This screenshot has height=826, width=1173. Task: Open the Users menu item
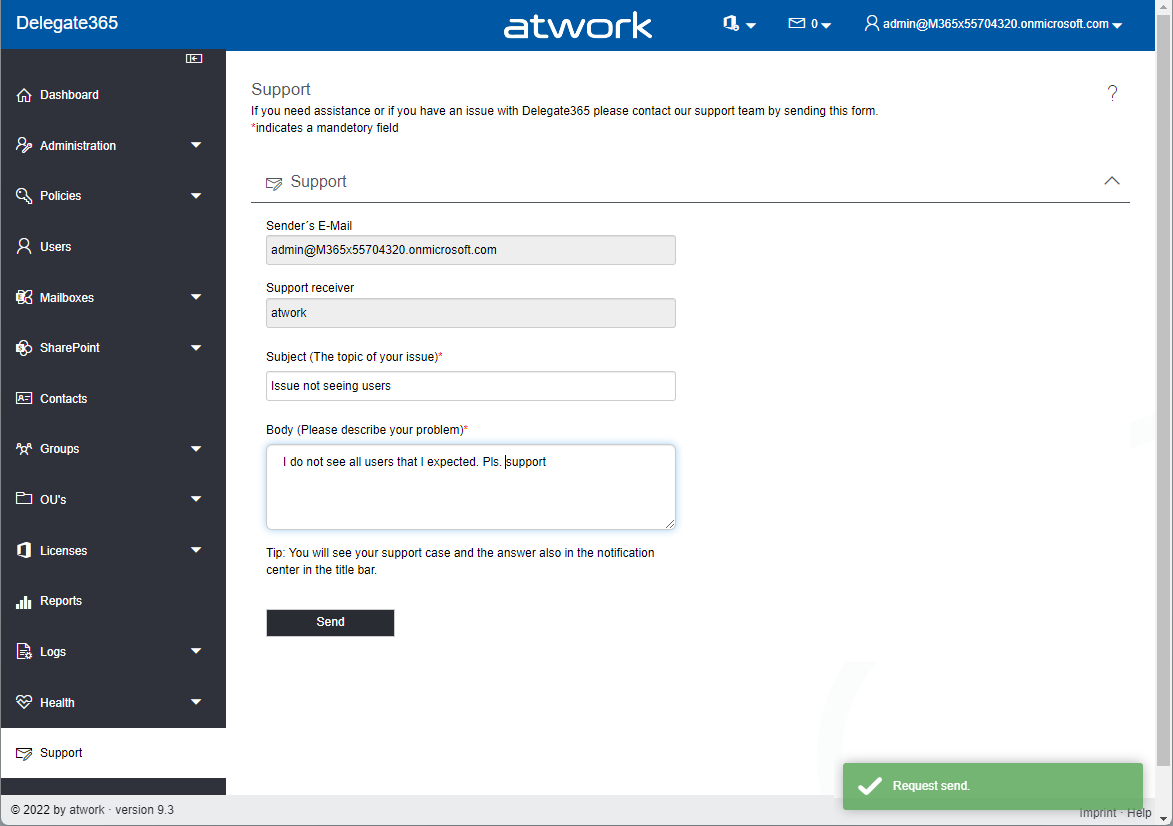coord(113,246)
